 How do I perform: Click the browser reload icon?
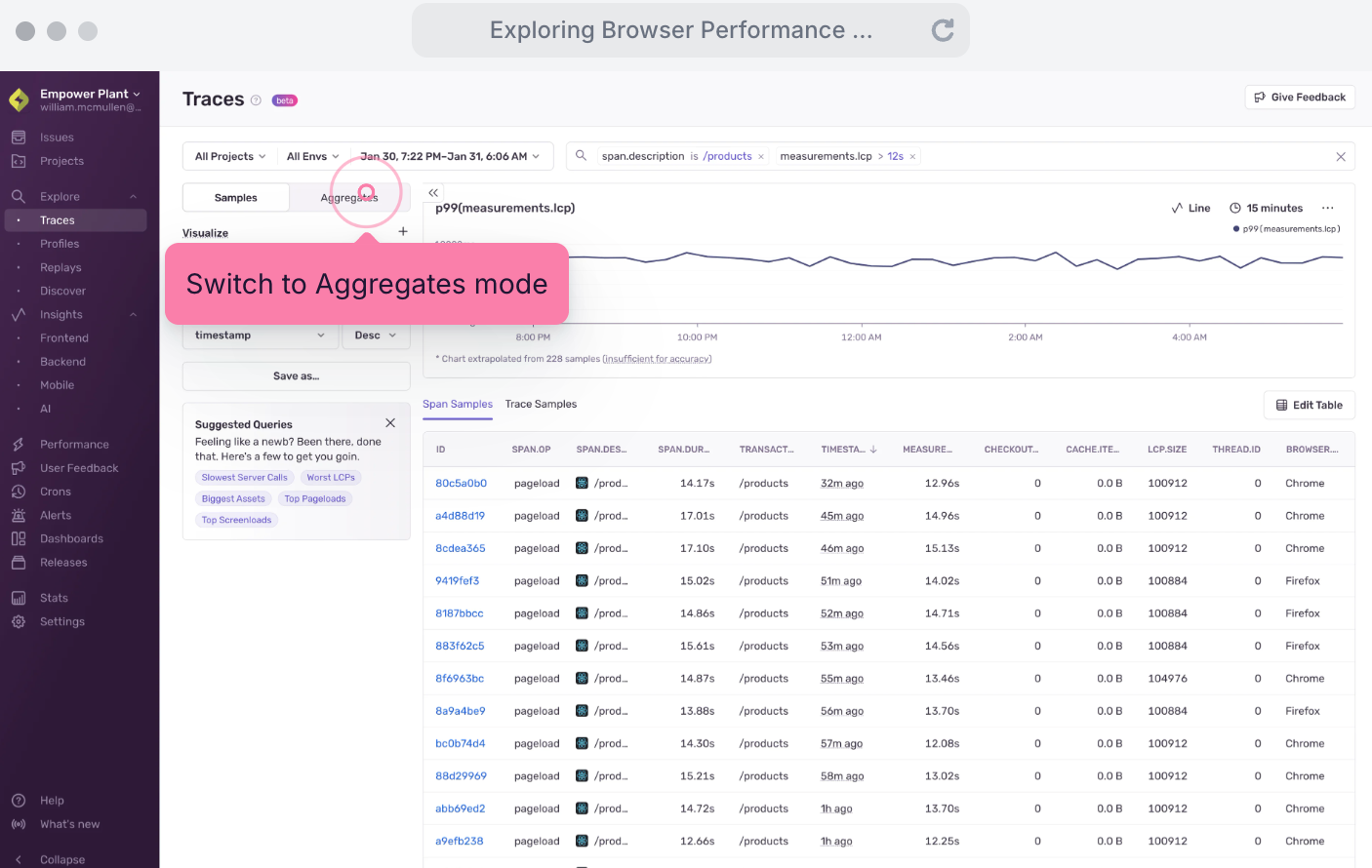pyautogui.click(x=942, y=30)
